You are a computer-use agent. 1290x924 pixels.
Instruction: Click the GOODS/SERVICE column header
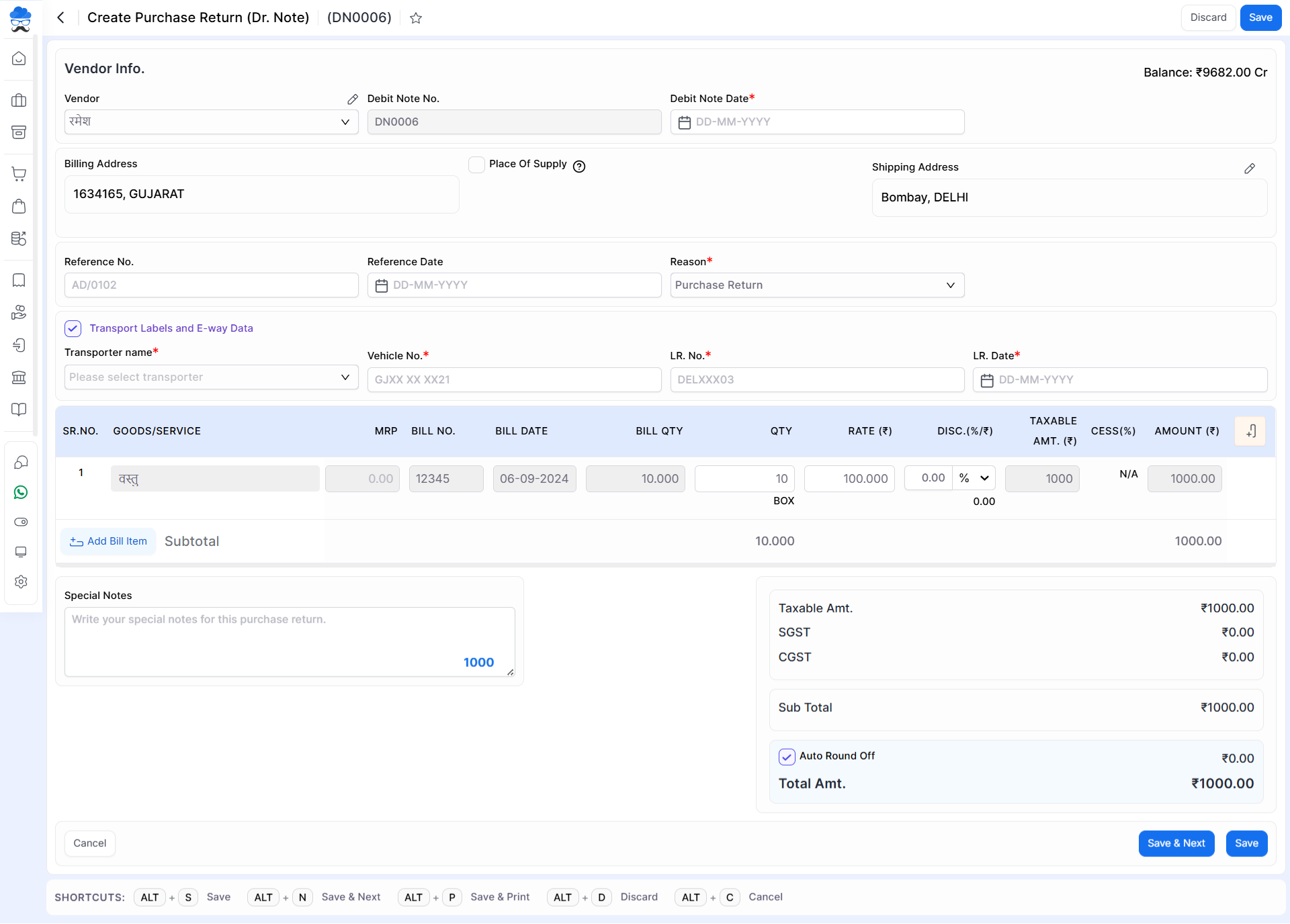point(157,431)
